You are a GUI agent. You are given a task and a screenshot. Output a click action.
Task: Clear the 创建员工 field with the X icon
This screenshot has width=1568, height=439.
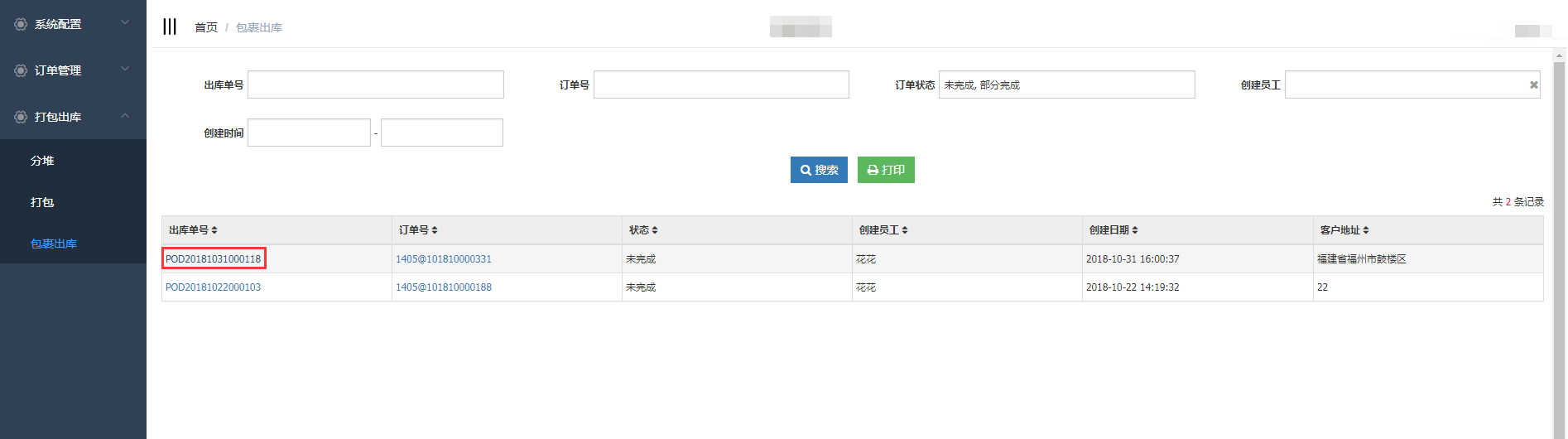tap(1533, 84)
